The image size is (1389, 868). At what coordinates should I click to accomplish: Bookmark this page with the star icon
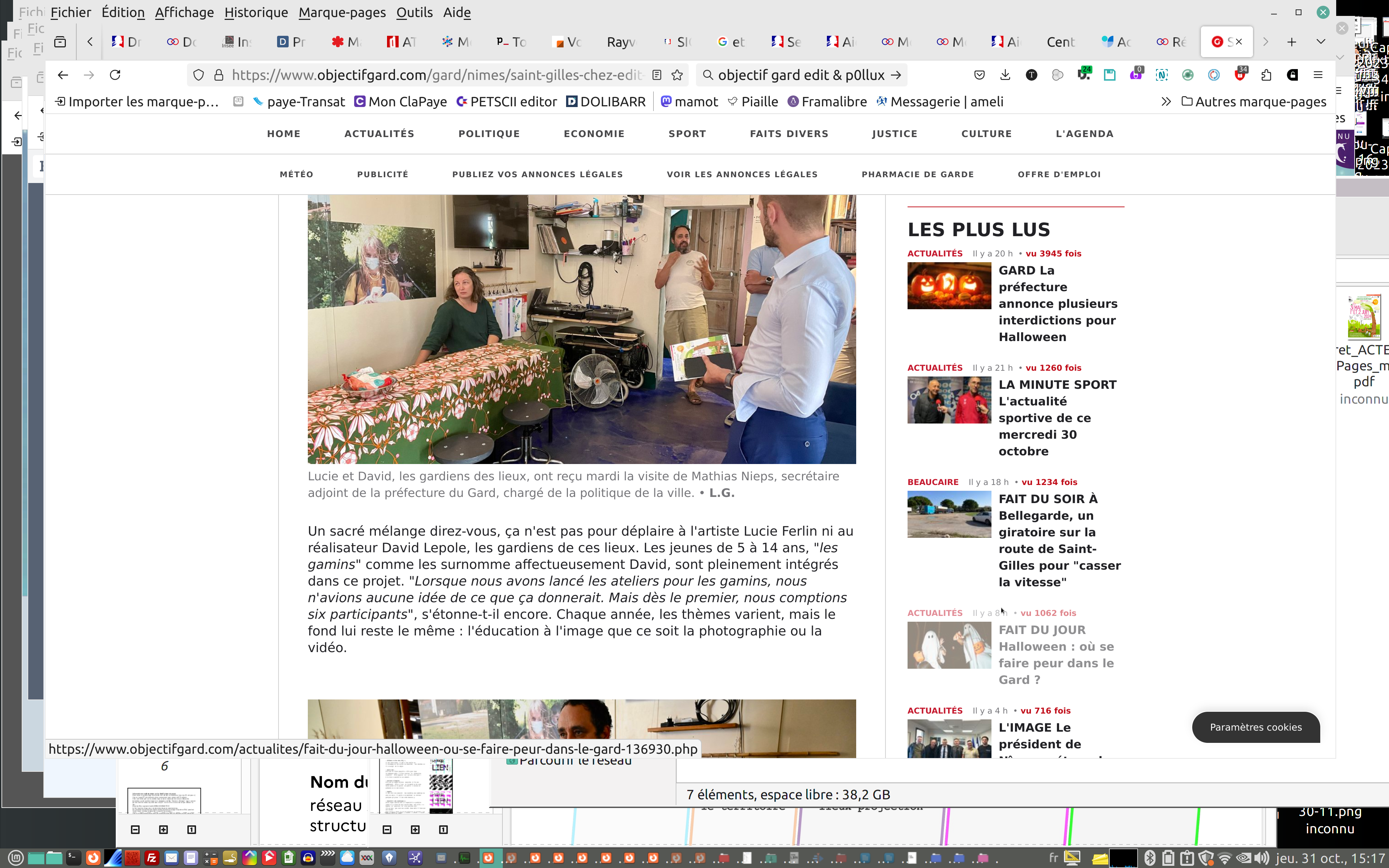click(677, 75)
